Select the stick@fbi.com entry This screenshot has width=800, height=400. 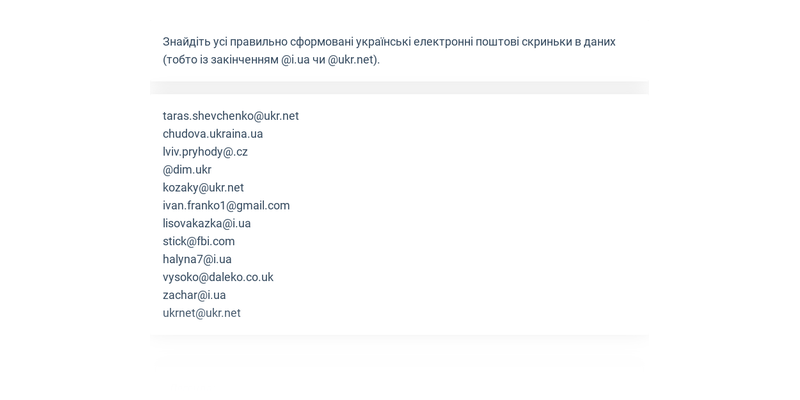[198, 241]
